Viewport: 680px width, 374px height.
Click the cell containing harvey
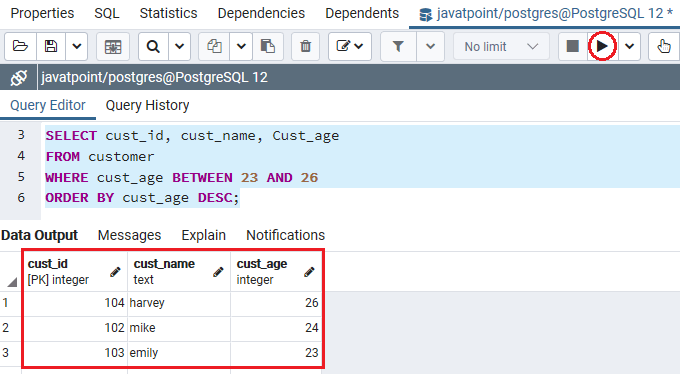pyautogui.click(x=179, y=303)
